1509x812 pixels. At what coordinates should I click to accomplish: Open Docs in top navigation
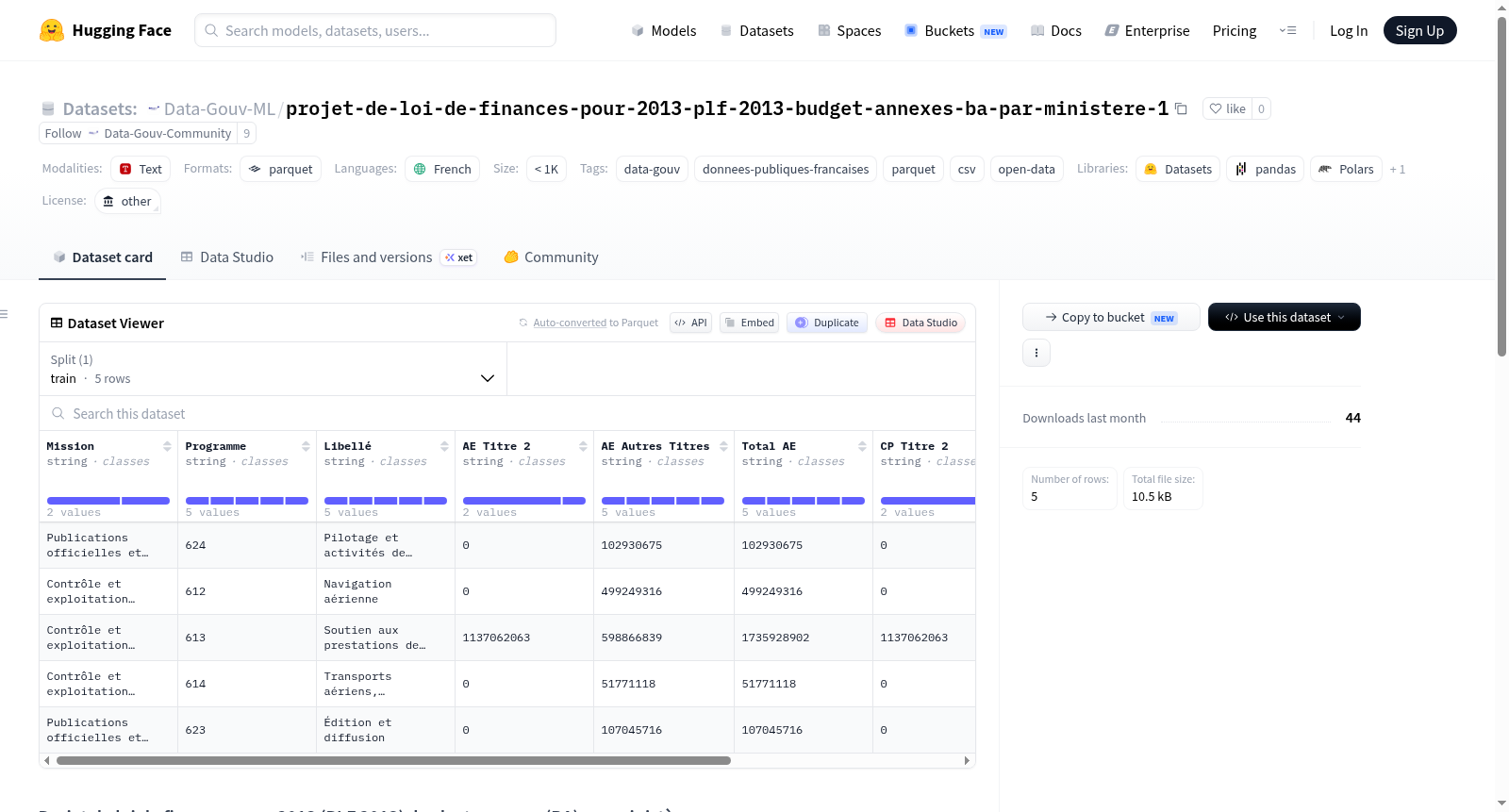coord(1056,30)
